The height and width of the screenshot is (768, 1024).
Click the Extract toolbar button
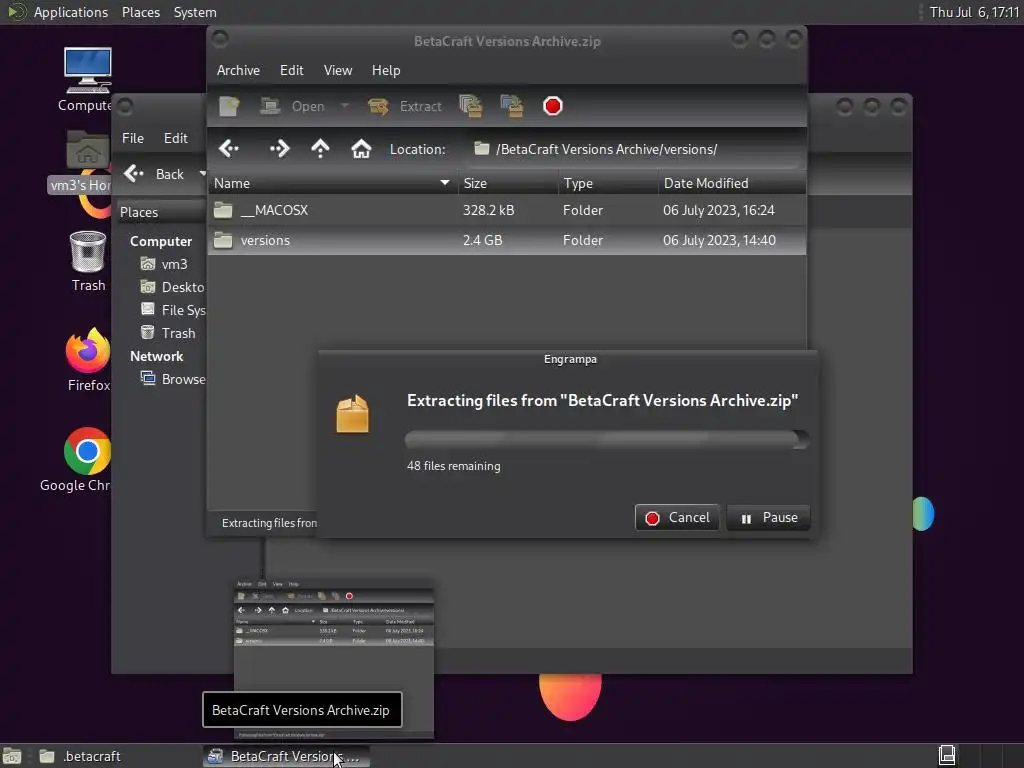pos(405,106)
